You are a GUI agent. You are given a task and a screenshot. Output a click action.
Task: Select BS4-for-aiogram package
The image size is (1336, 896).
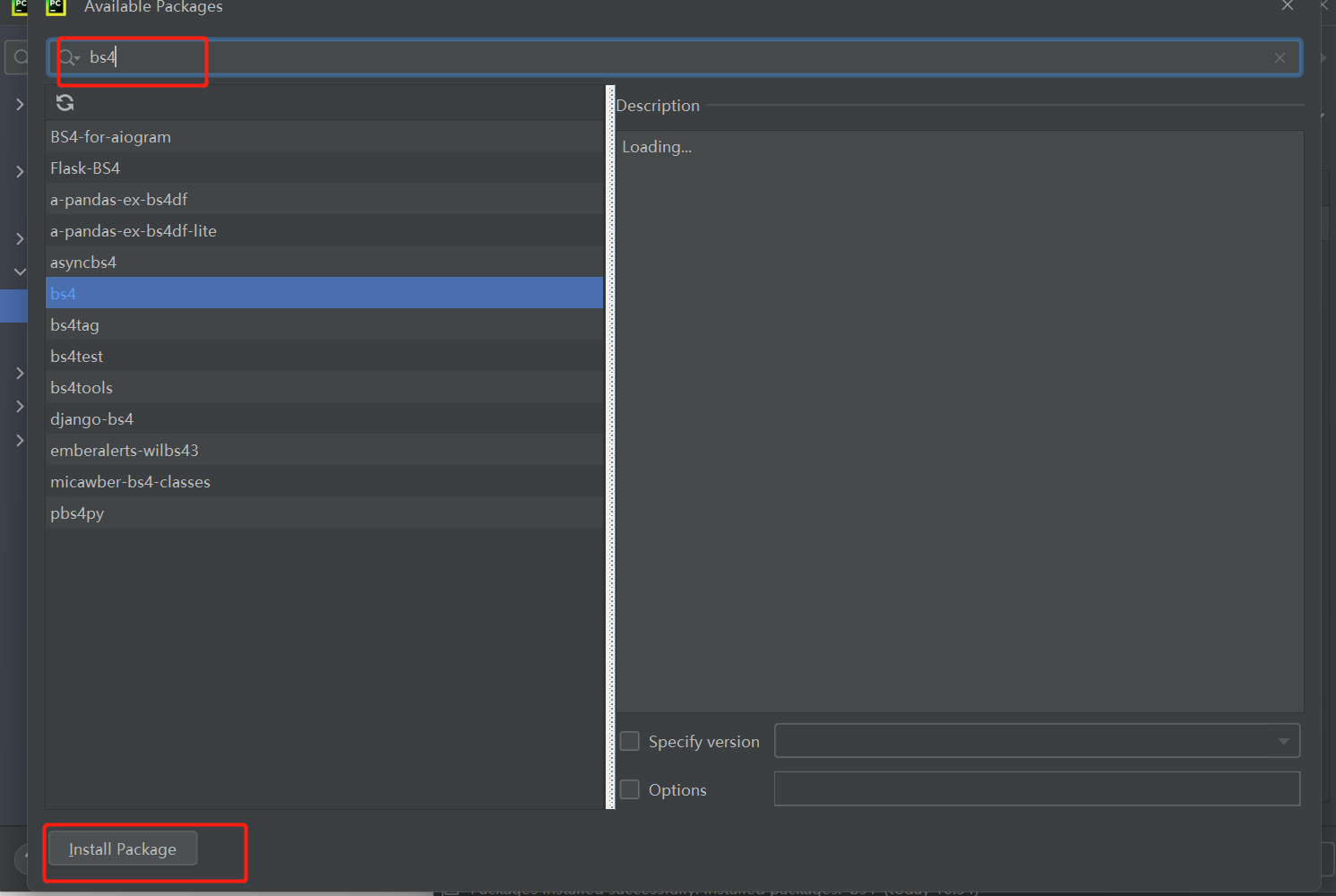tap(324, 136)
